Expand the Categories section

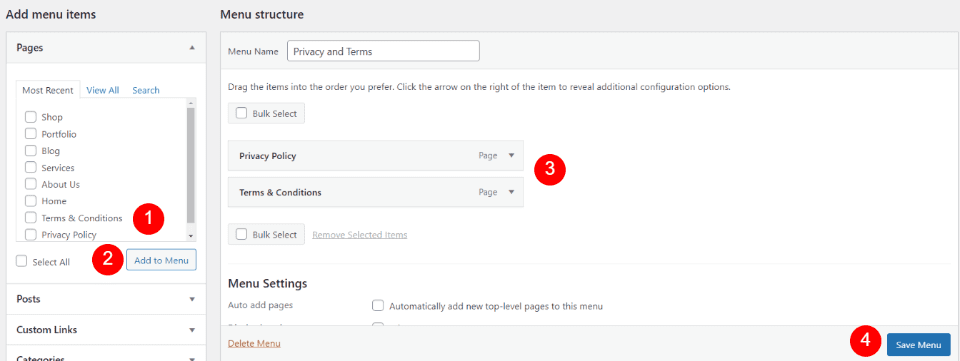point(192,358)
